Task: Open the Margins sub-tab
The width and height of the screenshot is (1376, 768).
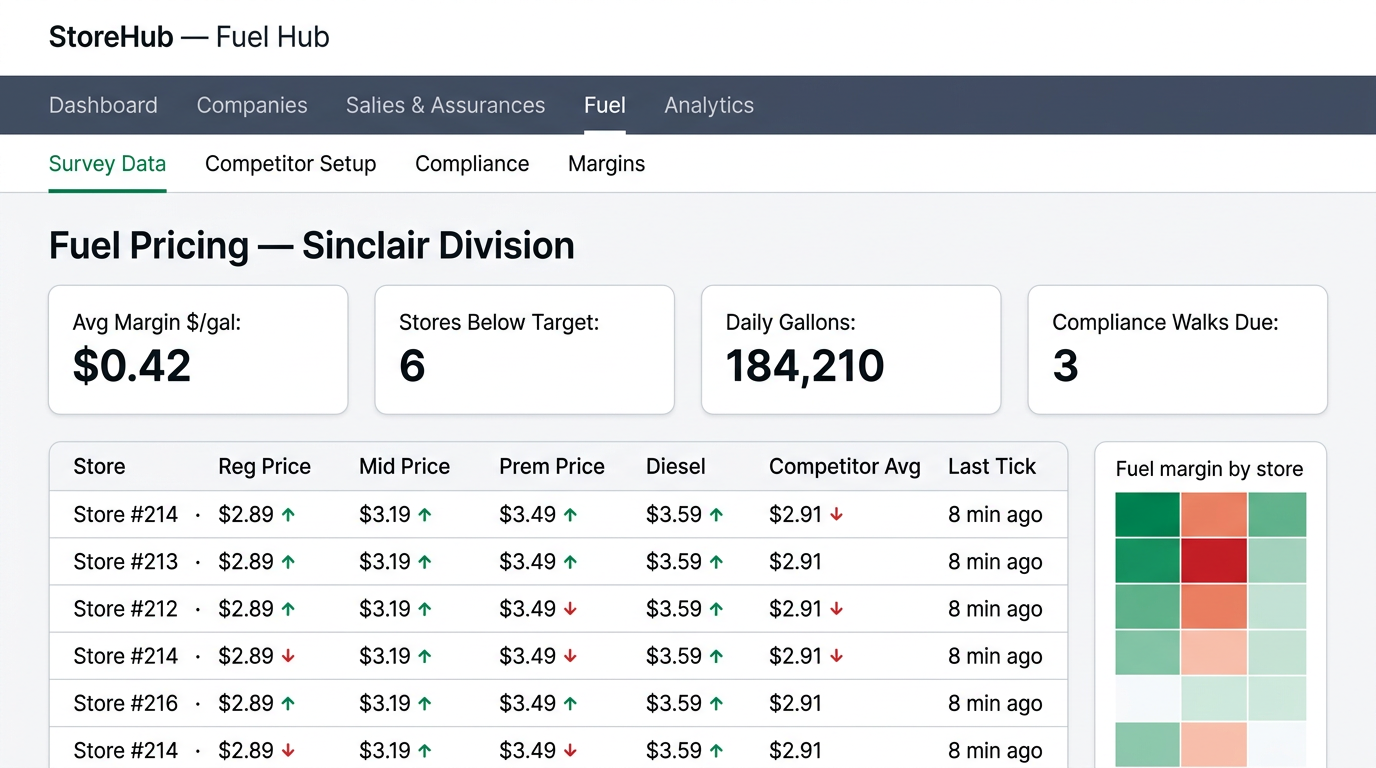Action: pos(607,164)
